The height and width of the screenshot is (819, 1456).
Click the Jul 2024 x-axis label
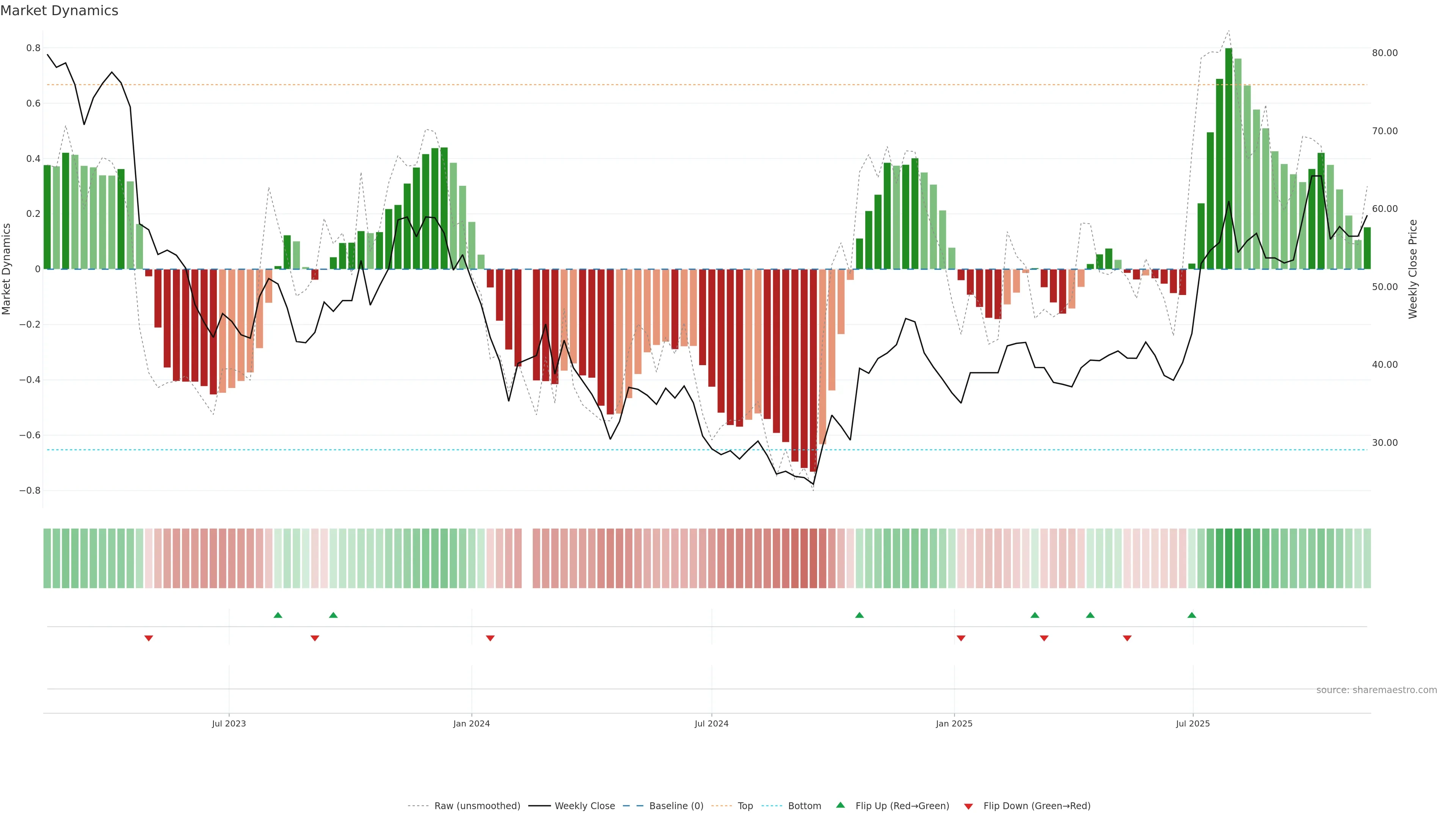click(711, 723)
